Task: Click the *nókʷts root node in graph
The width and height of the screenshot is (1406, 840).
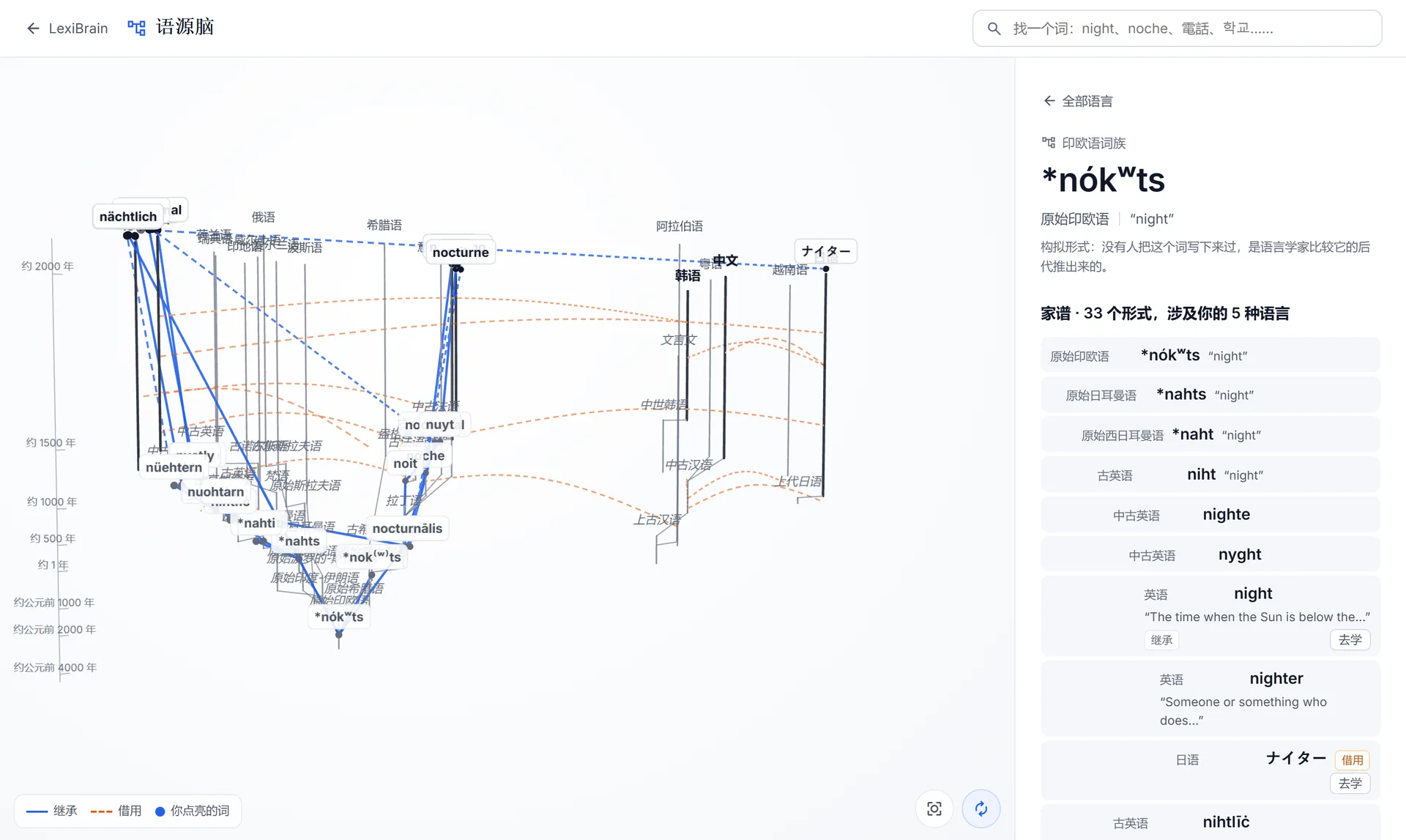Action: point(339,617)
